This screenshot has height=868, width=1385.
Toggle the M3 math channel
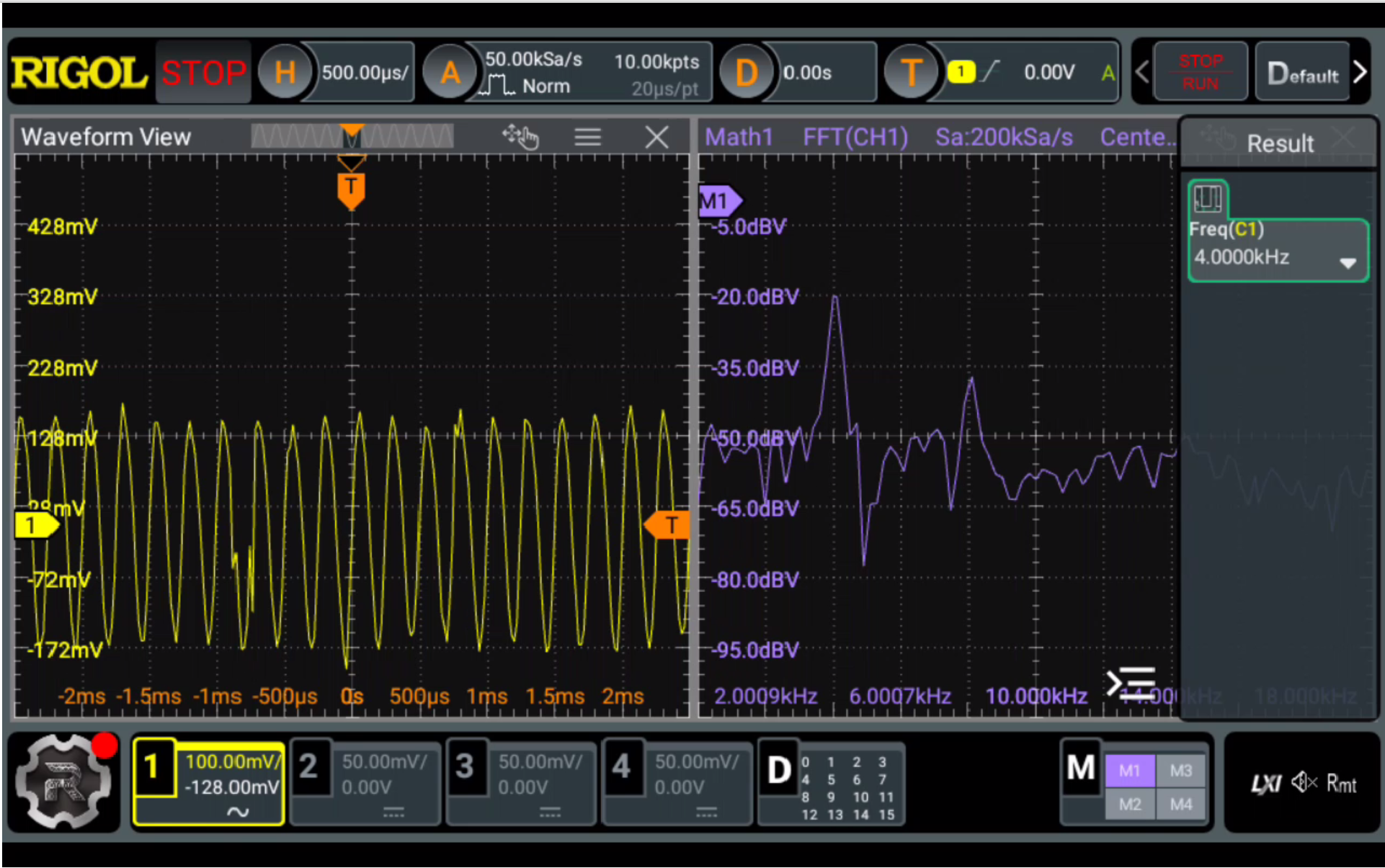1181,771
